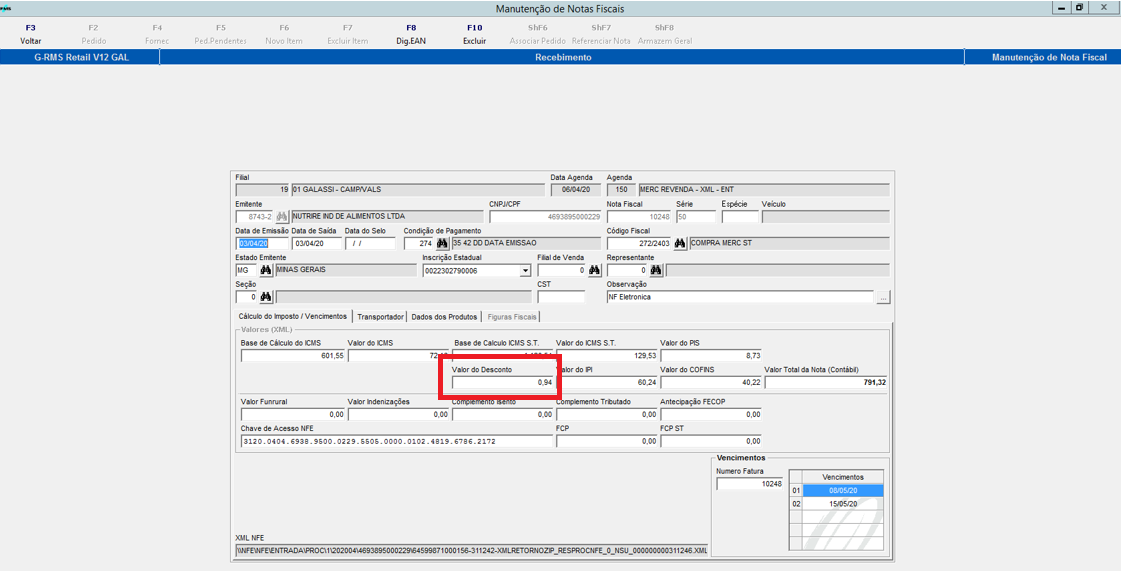Viewport: 1123px width, 571px height.
Task: Focus the Complemento Isento field
Action: pos(503,414)
